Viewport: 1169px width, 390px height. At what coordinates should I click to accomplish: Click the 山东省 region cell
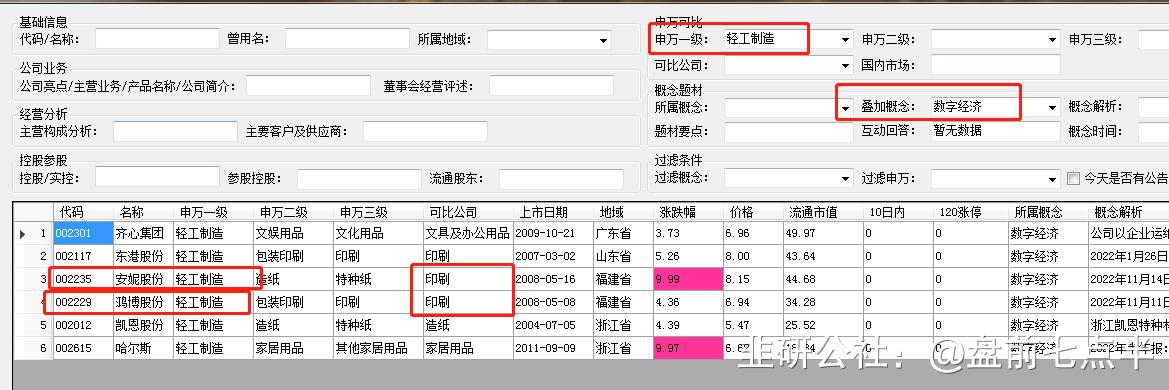click(x=623, y=257)
